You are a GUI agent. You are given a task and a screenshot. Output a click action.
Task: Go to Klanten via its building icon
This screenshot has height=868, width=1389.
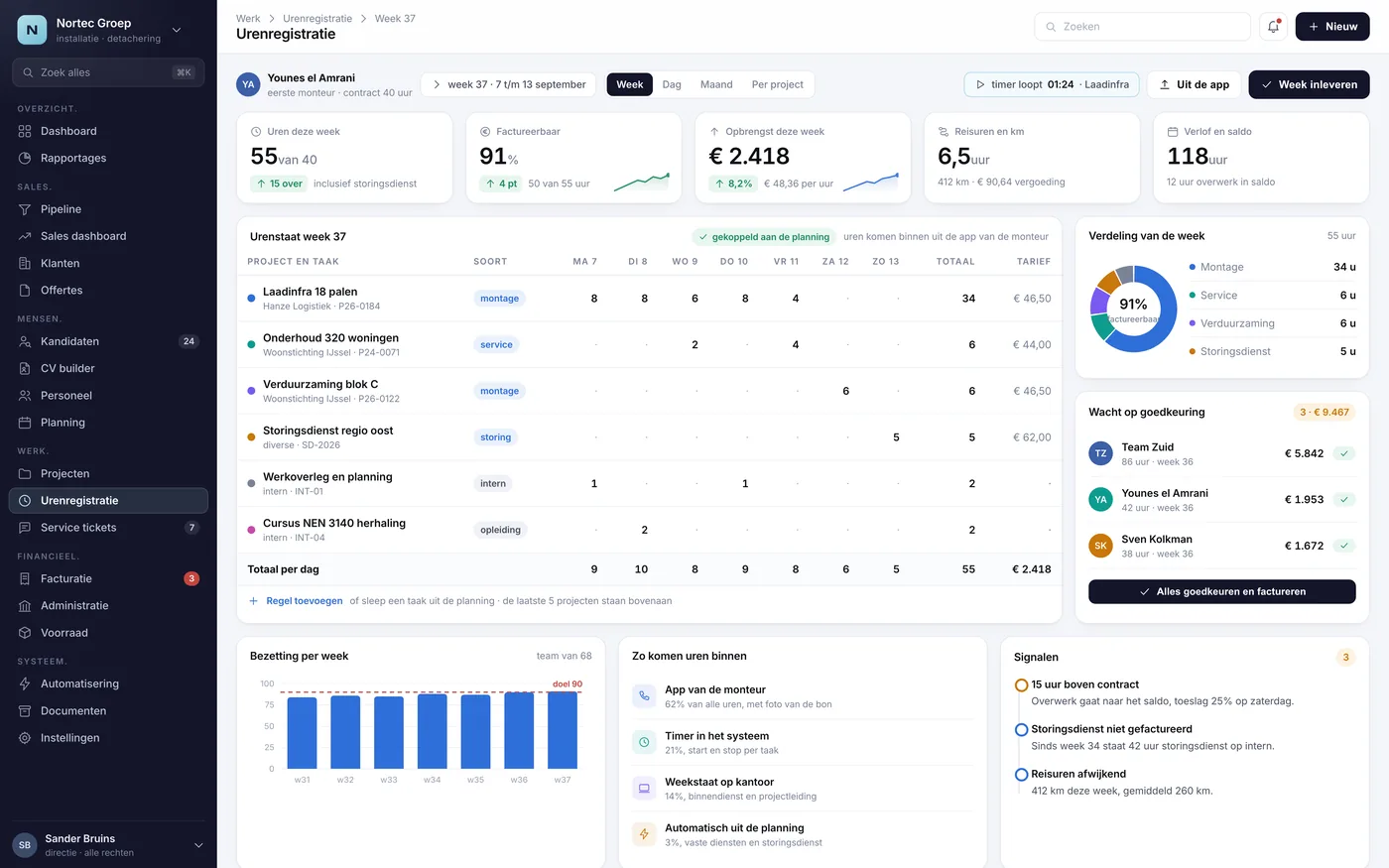tap(25, 263)
